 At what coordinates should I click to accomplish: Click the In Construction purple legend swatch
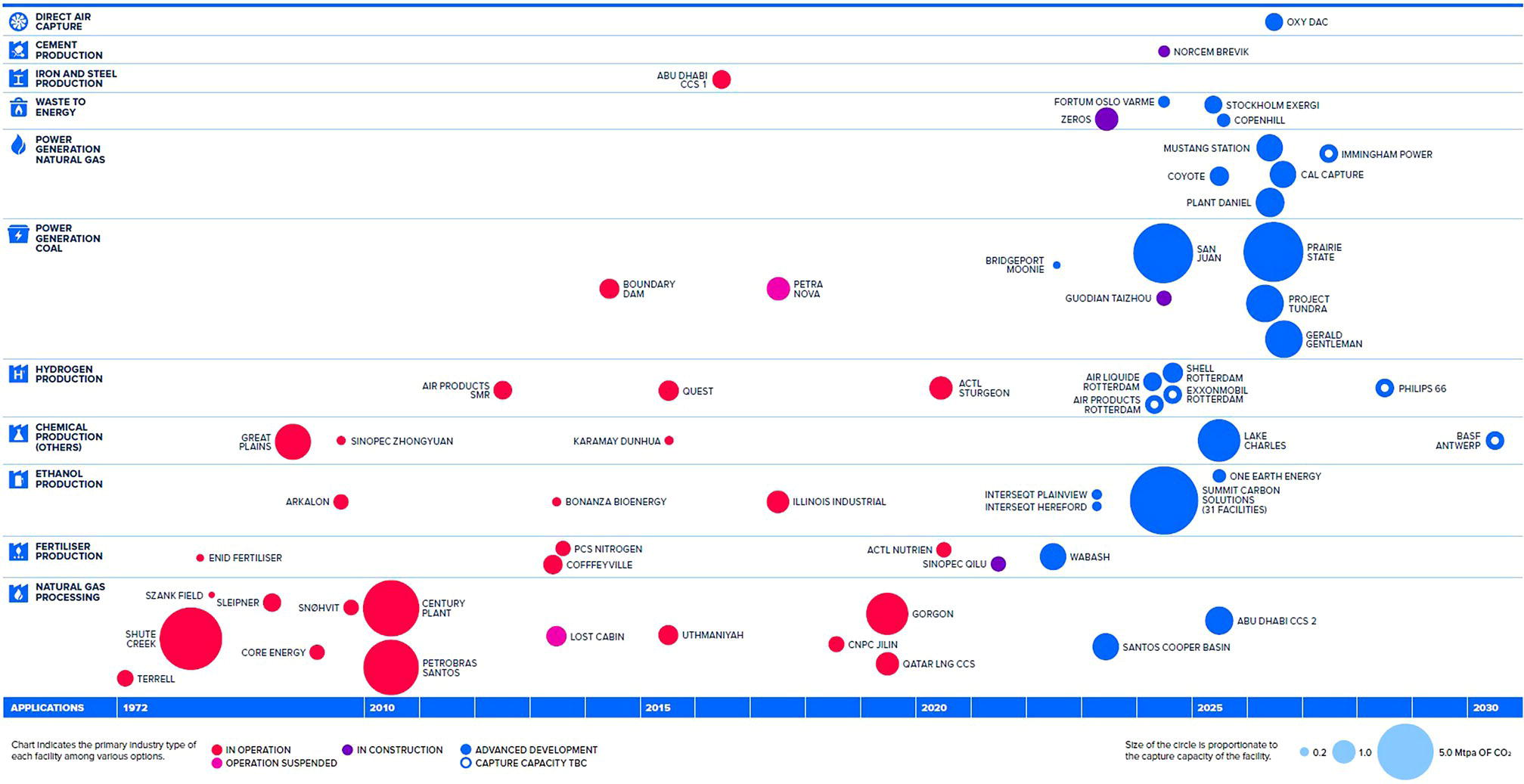347,750
